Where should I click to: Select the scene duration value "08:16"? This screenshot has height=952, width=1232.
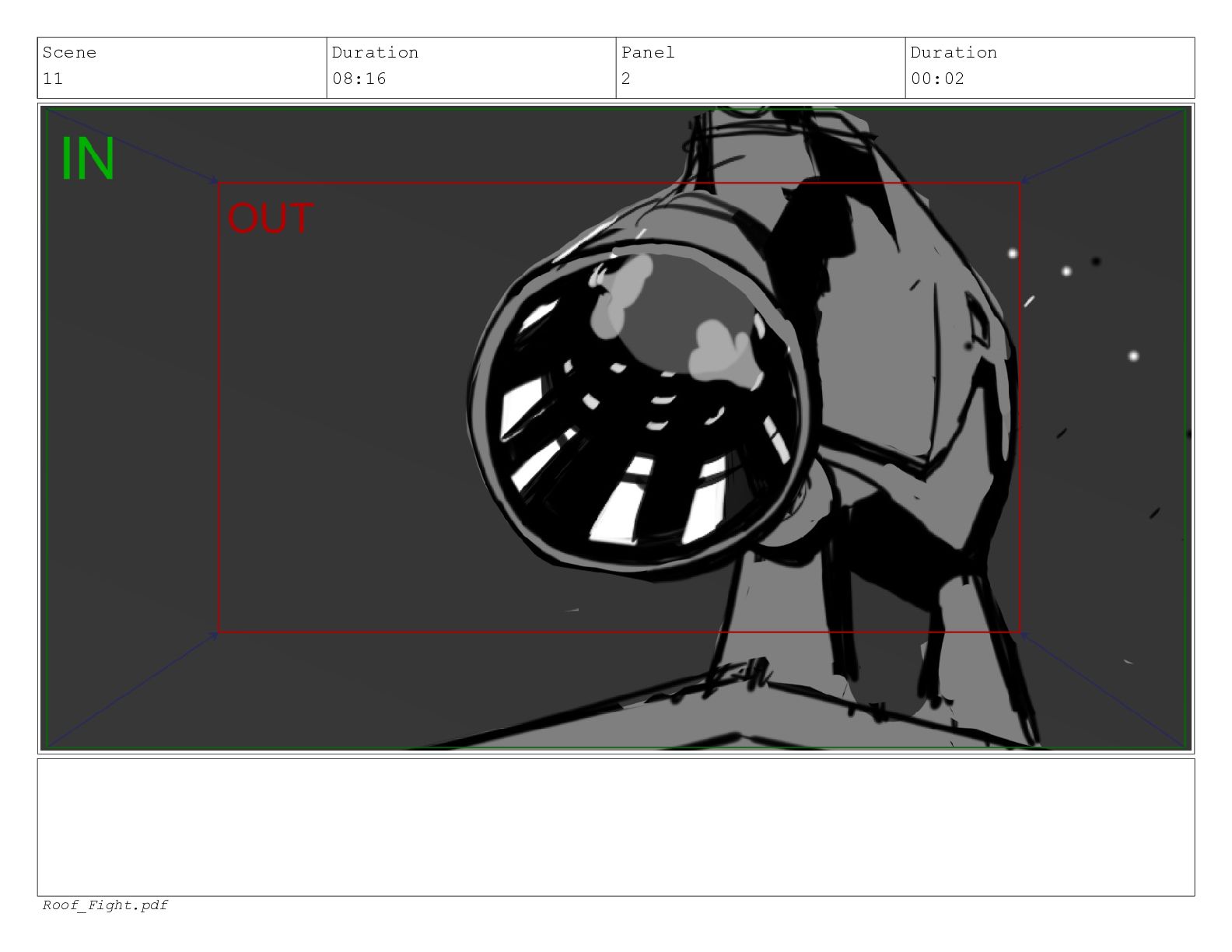pyautogui.click(x=359, y=79)
